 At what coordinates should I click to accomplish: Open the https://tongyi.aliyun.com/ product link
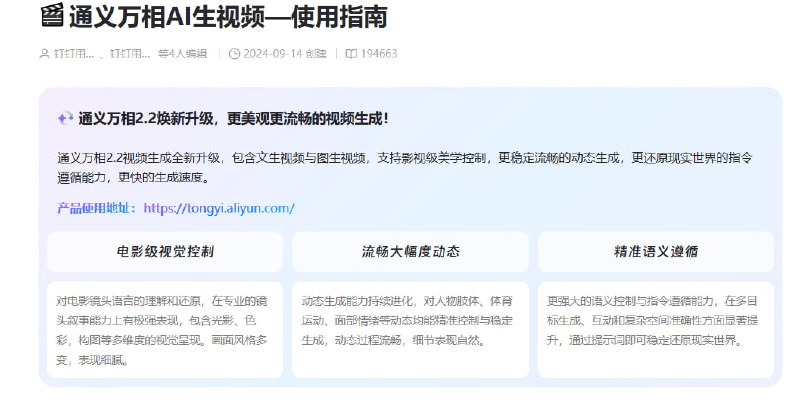[x=219, y=208]
